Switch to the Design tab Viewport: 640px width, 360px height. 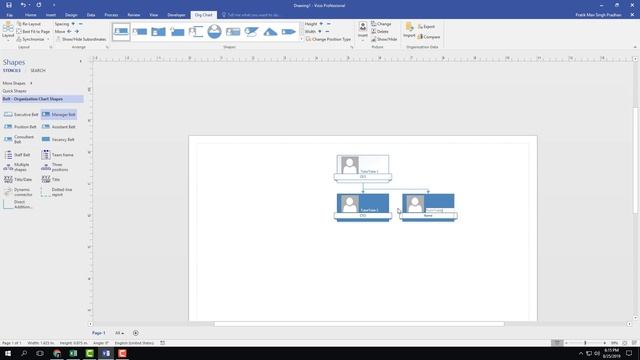pyautogui.click(x=71, y=15)
